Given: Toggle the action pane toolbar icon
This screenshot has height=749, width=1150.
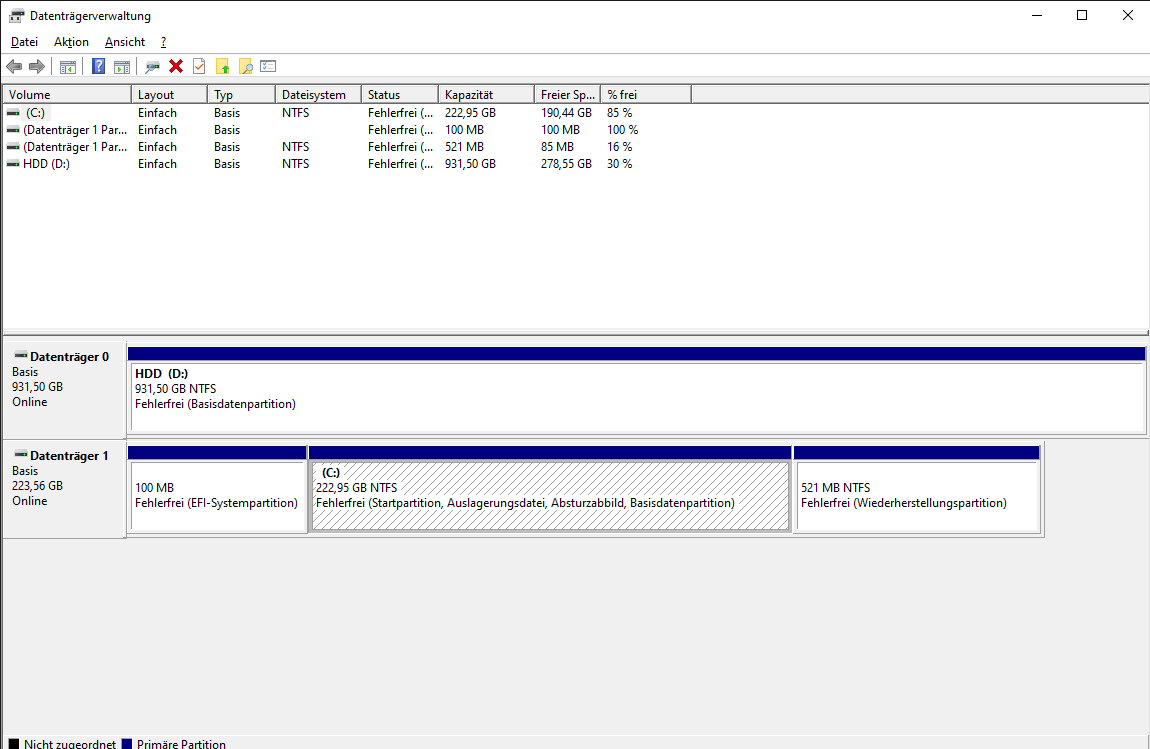Looking at the screenshot, I should click(122, 67).
